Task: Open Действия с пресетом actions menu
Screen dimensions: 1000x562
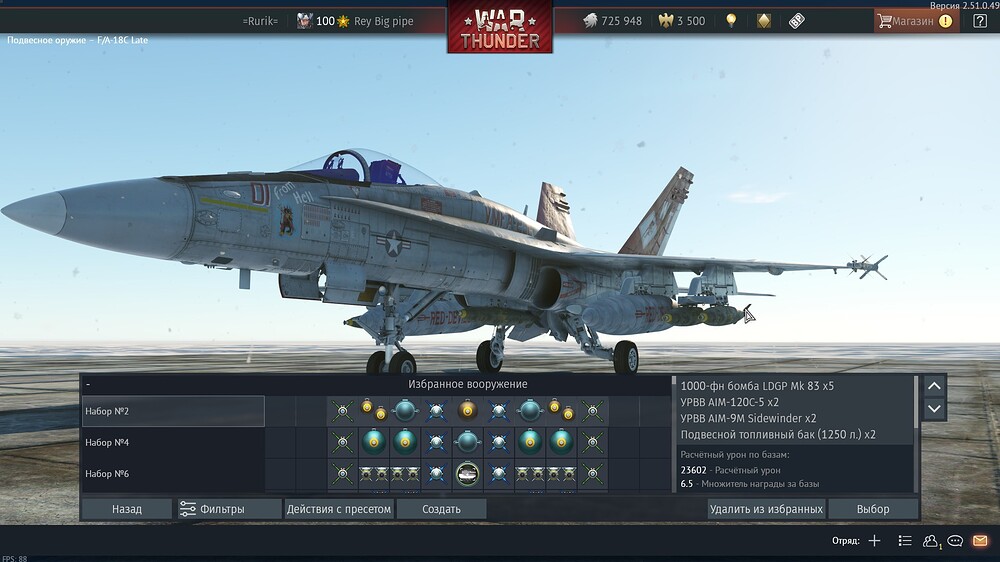Action: click(x=338, y=509)
